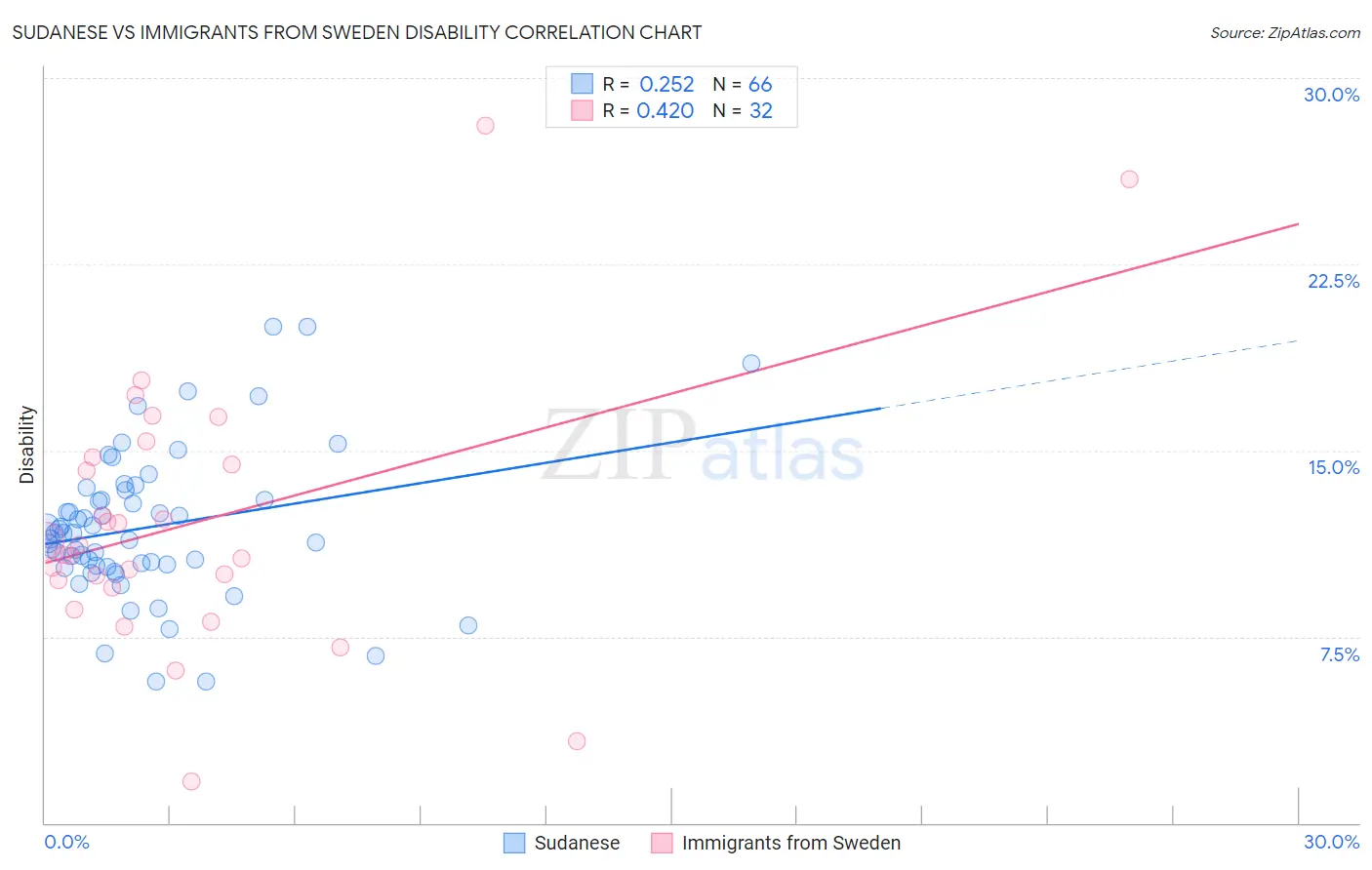Select the pink outlier point near 28%
1372x870 pixels.
485,125
